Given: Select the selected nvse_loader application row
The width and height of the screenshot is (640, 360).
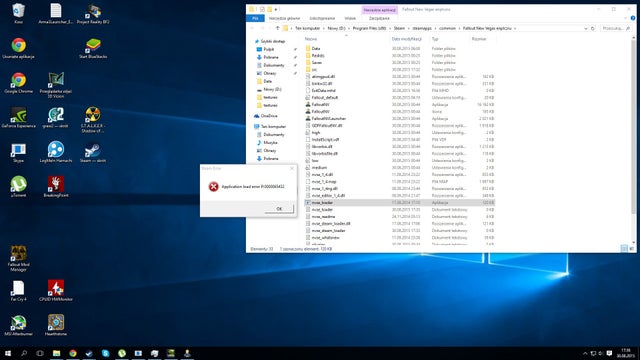Looking at the screenshot, I should 400,202.
